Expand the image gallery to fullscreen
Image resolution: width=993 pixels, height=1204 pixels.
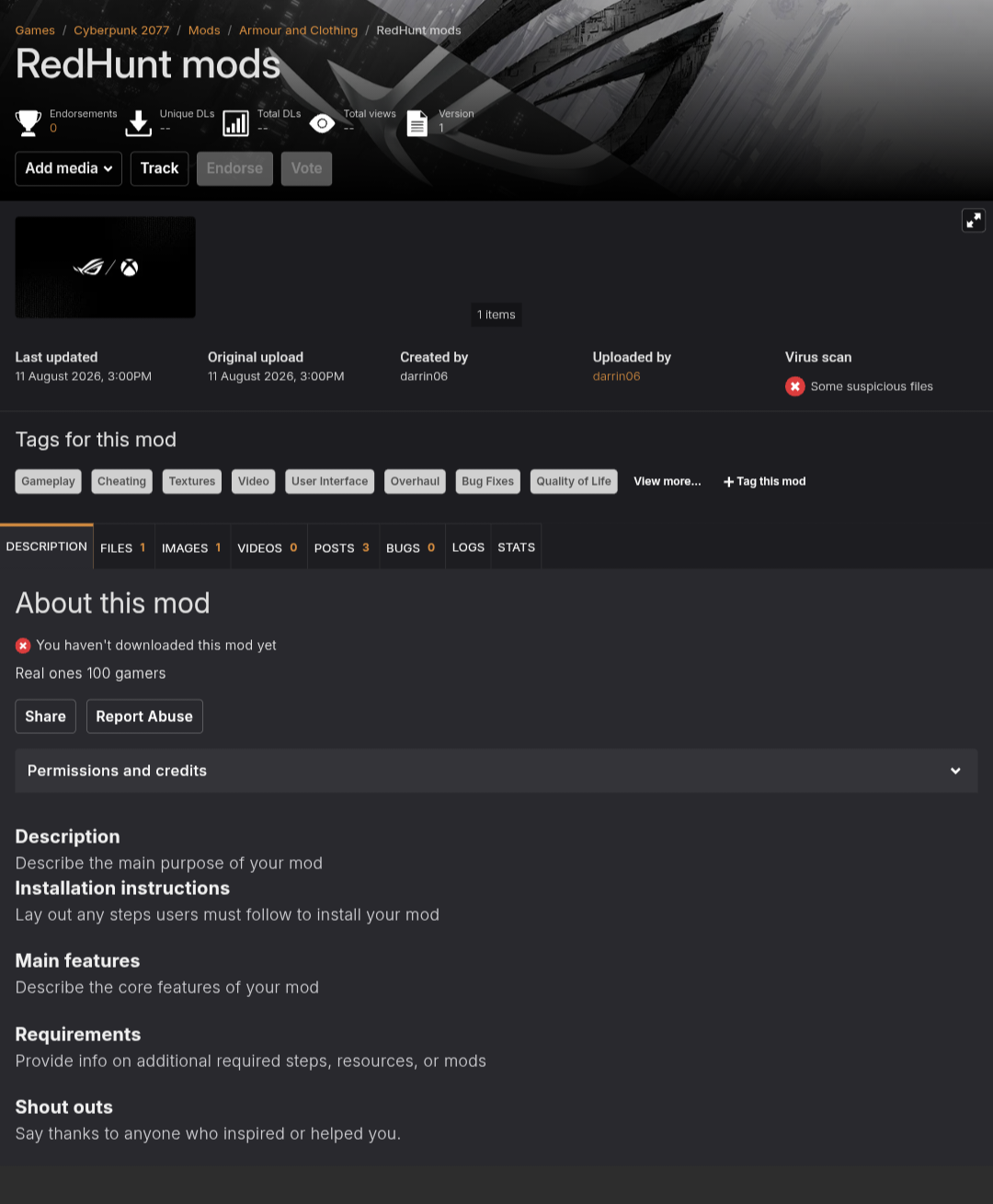pyautogui.click(x=973, y=221)
